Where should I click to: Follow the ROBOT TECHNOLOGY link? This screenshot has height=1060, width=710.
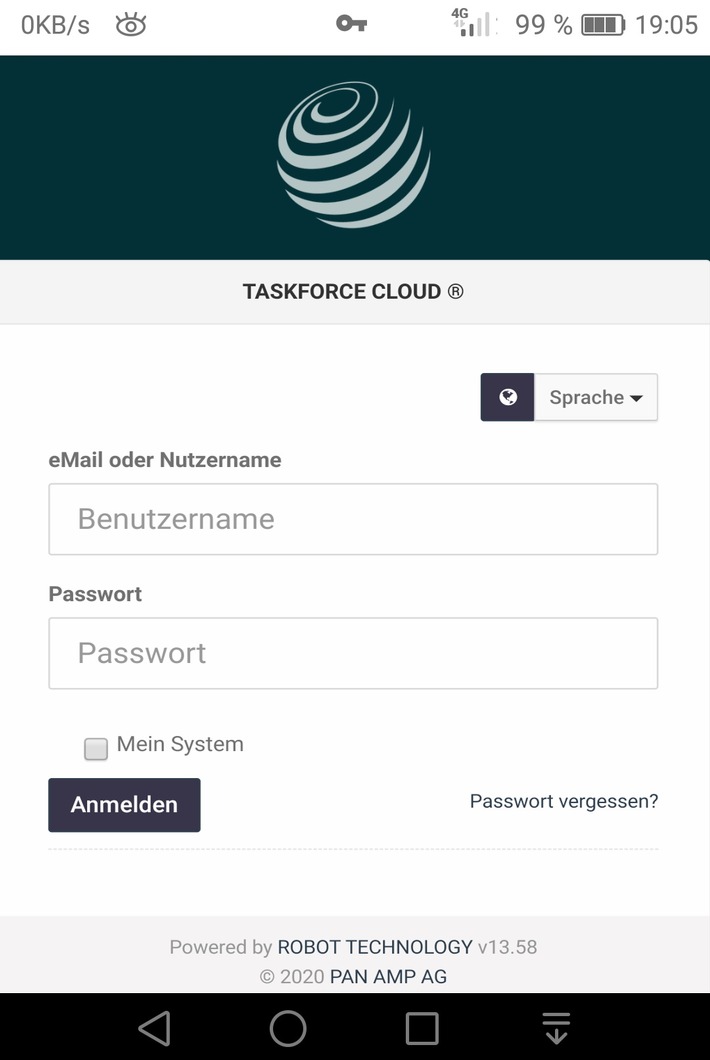point(374,947)
